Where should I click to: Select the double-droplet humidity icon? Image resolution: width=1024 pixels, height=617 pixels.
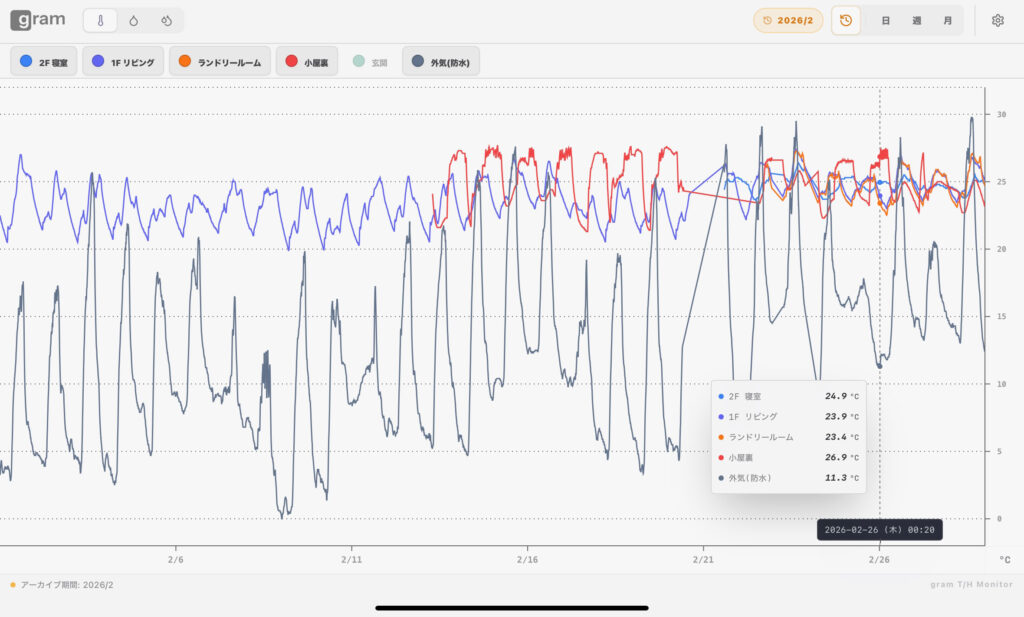(x=166, y=20)
